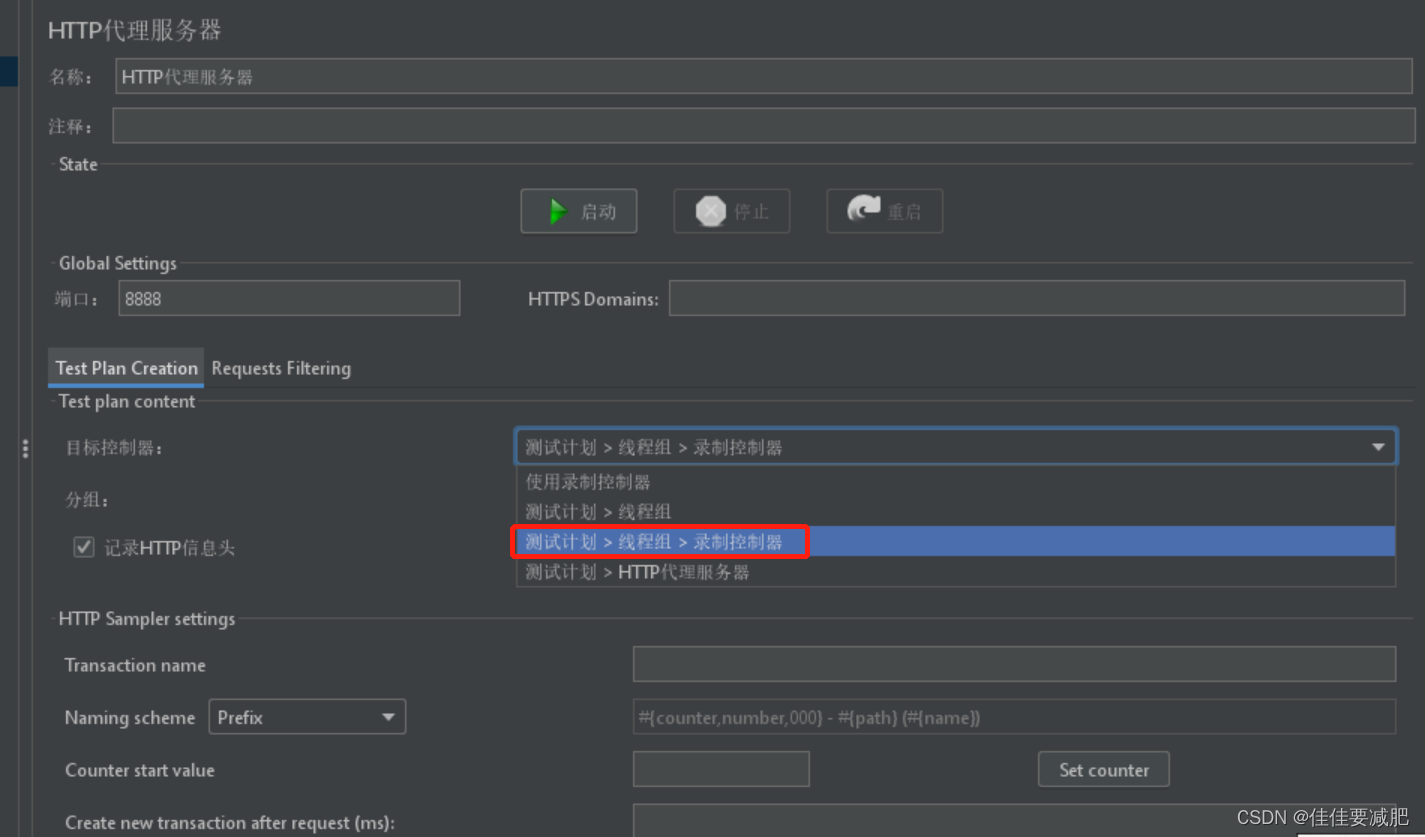1425x837 pixels.
Task: Click the 重启 restart button
Action: point(885,211)
